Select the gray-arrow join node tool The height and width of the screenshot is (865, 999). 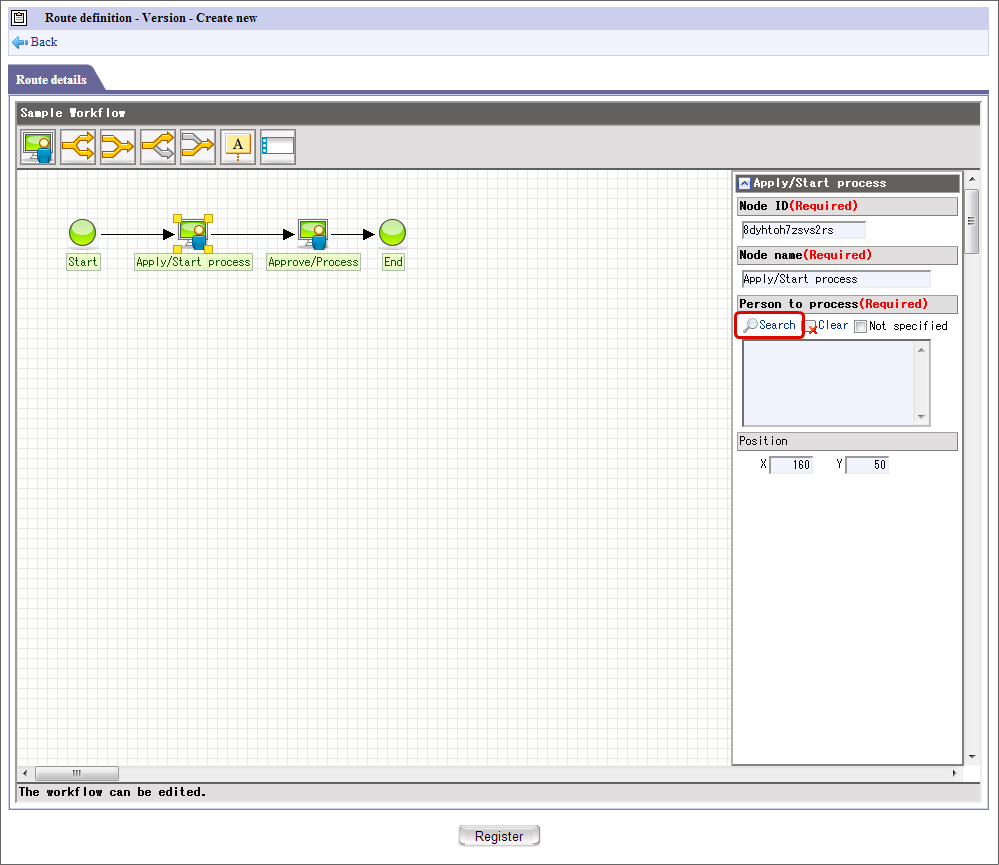pos(198,147)
